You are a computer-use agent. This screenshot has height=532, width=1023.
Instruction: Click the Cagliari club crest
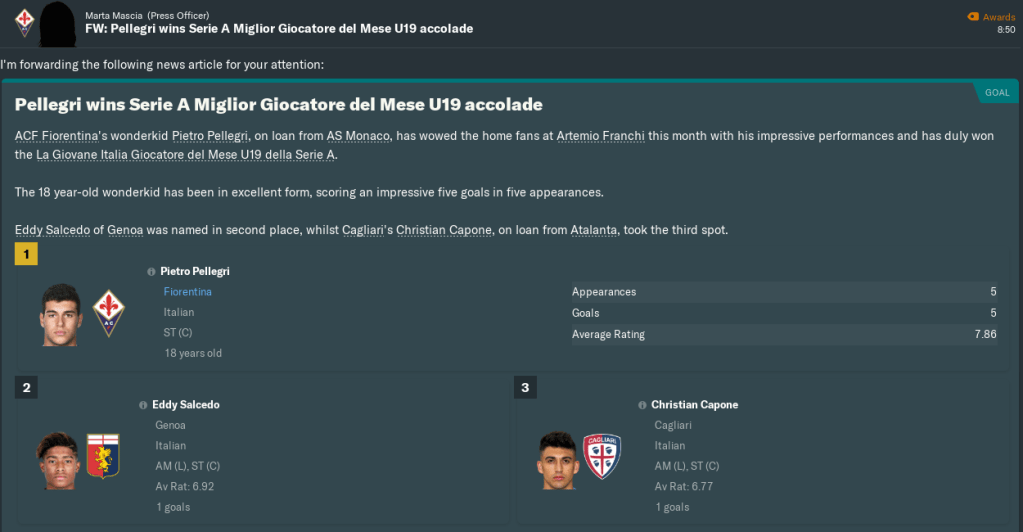(x=602, y=455)
